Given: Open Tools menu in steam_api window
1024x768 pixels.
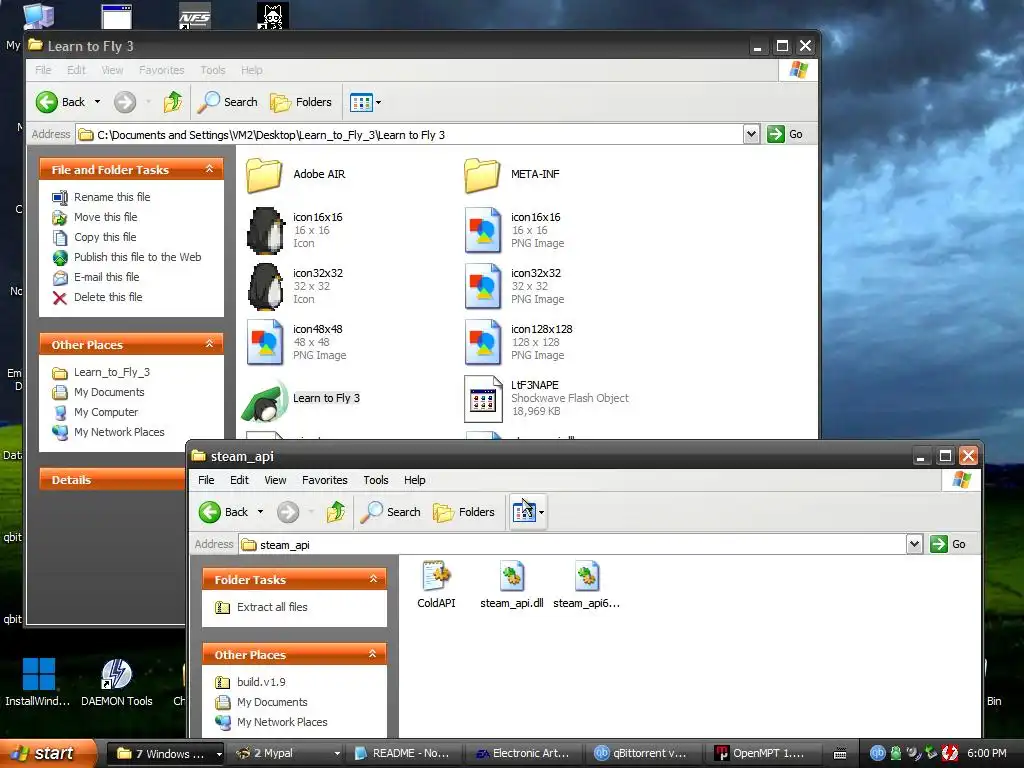Looking at the screenshot, I should 376,480.
